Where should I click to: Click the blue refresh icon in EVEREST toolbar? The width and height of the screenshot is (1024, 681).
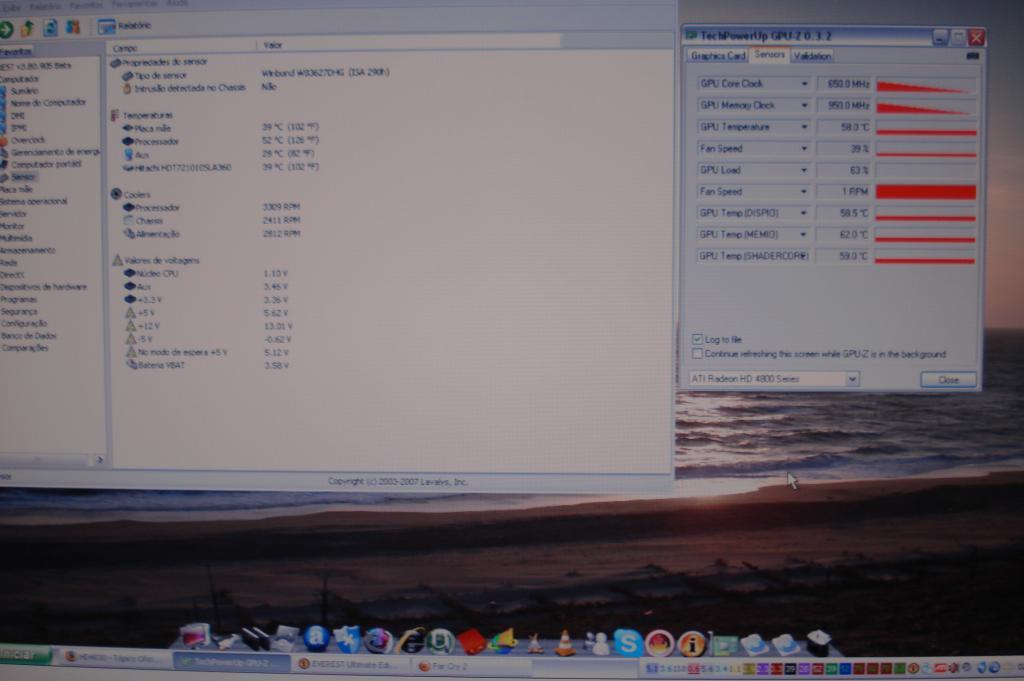(x=50, y=27)
